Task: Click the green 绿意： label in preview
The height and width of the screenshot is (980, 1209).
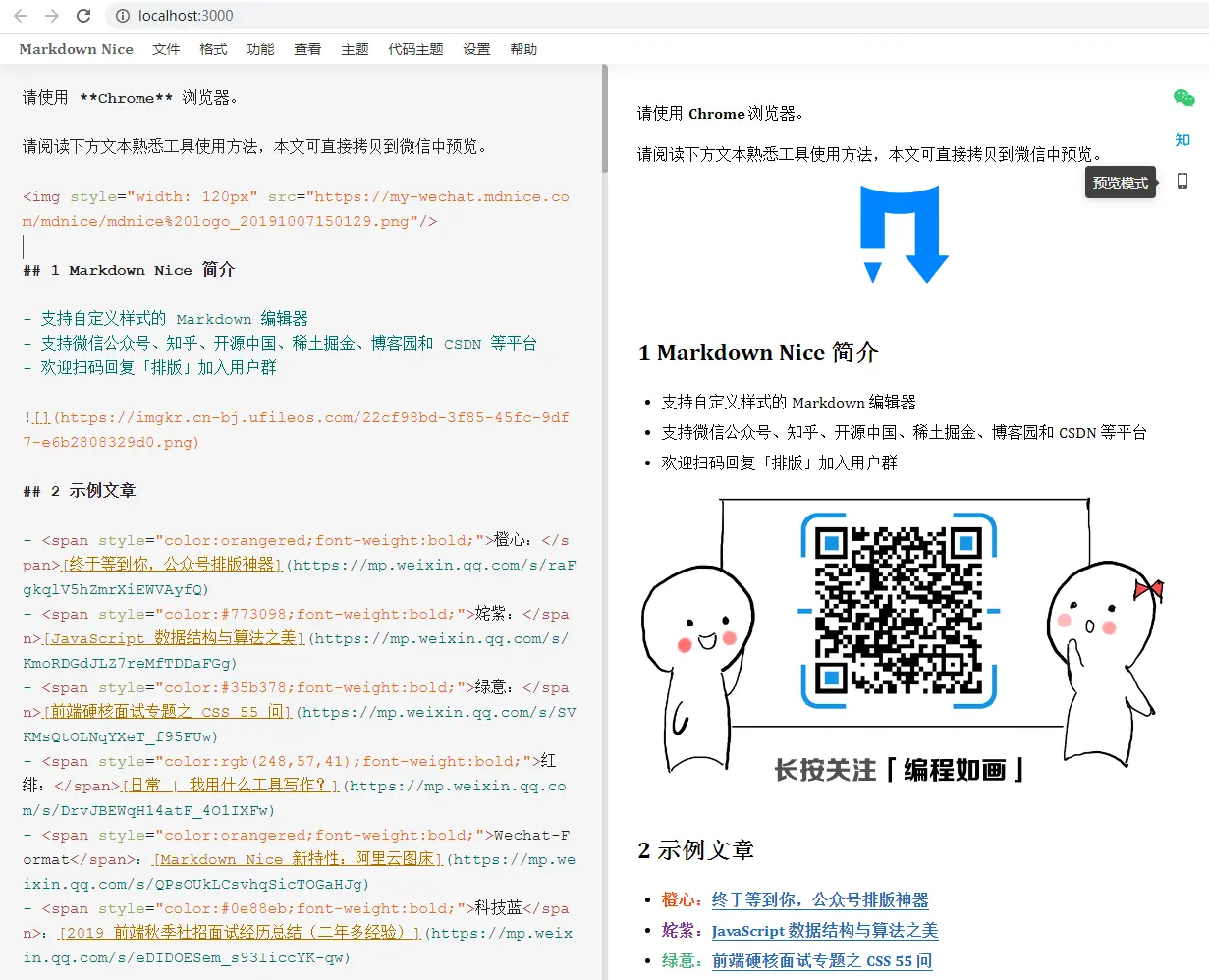Action: click(683, 960)
